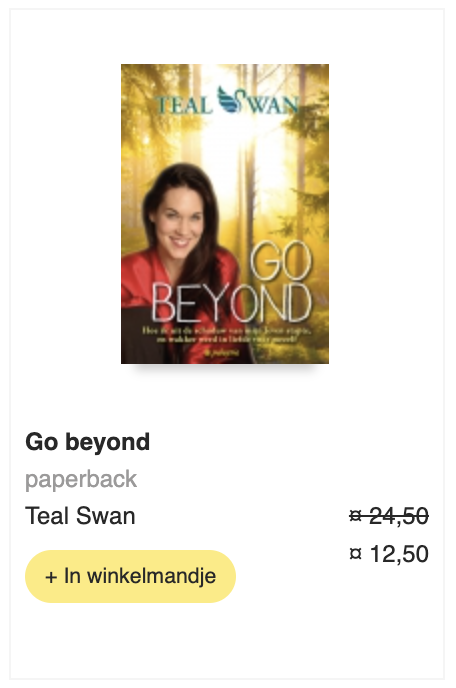Image resolution: width=456 pixels, height=688 pixels.
Task: Click the Dutch subtitle on the cover
Action: click(x=226, y=335)
